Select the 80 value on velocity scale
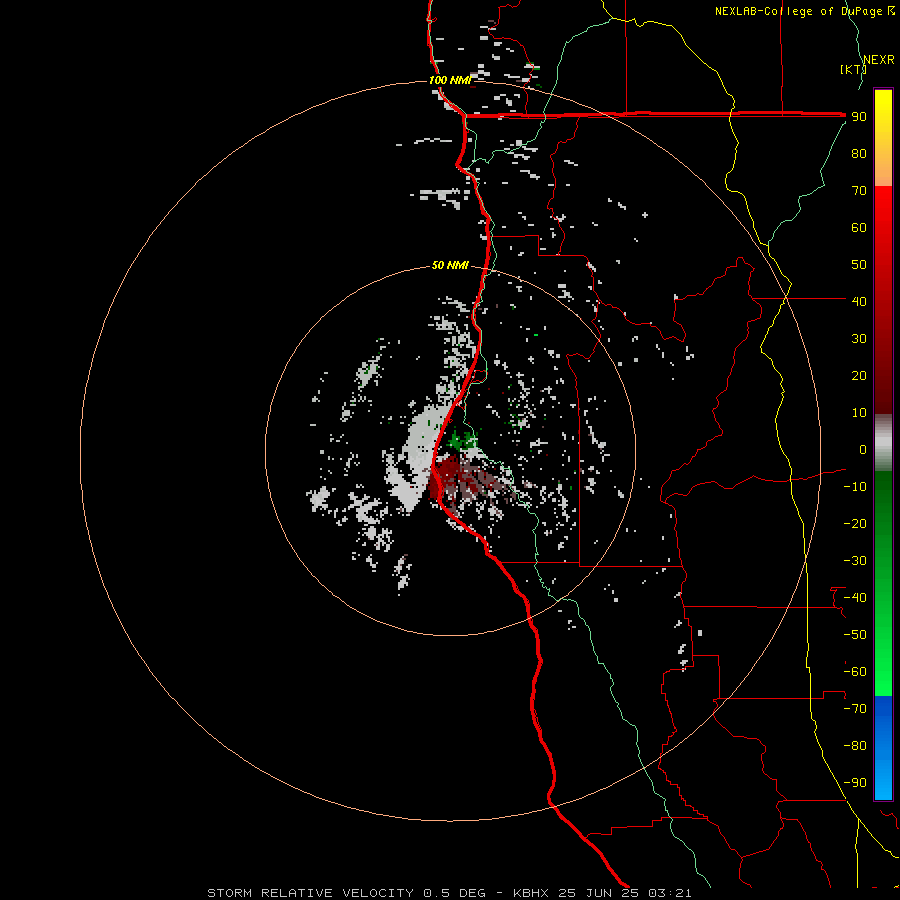 tap(859, 153)
